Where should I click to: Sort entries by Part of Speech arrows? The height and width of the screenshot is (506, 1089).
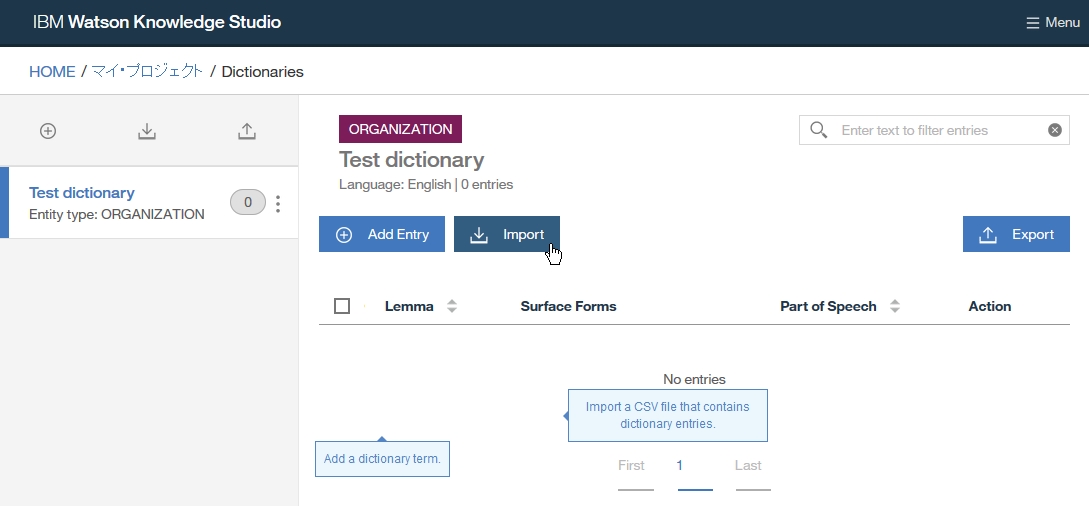[895, 306]
